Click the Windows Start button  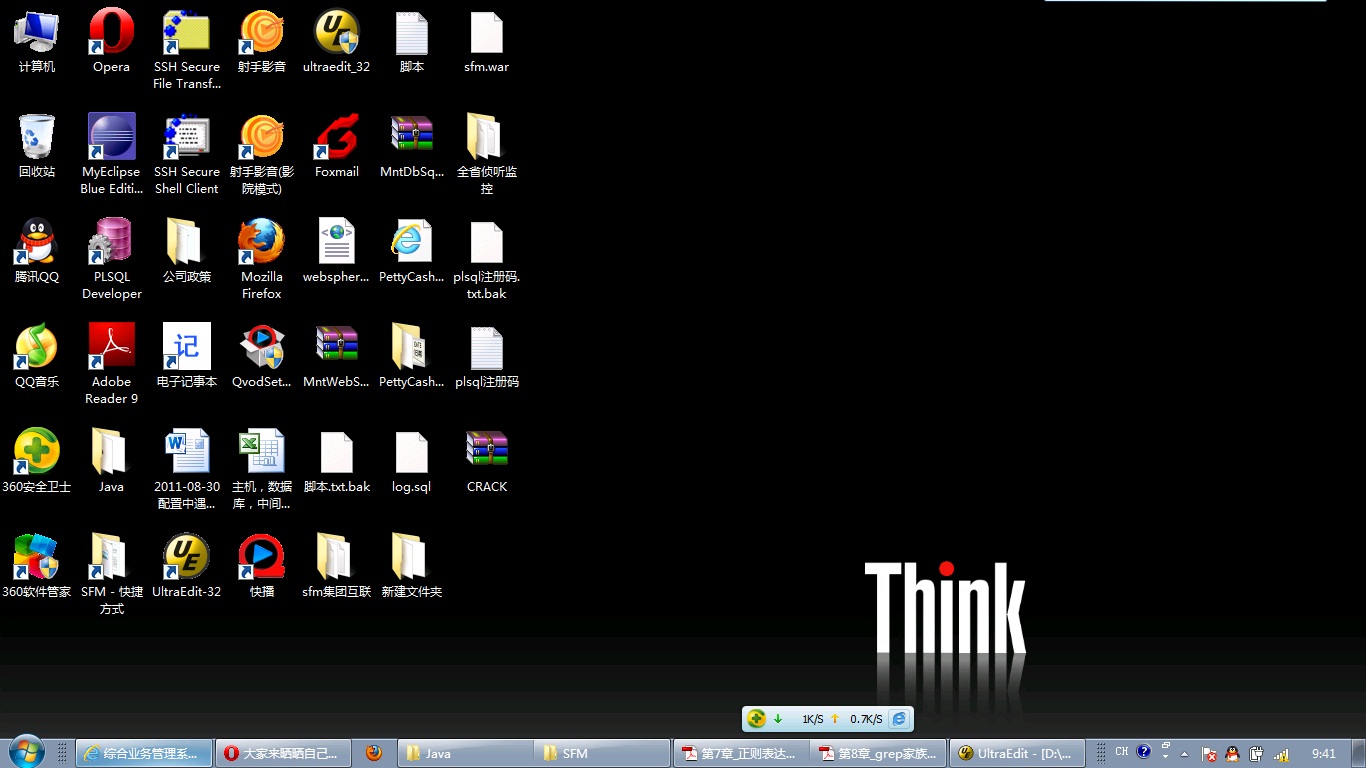click(26, 752)
